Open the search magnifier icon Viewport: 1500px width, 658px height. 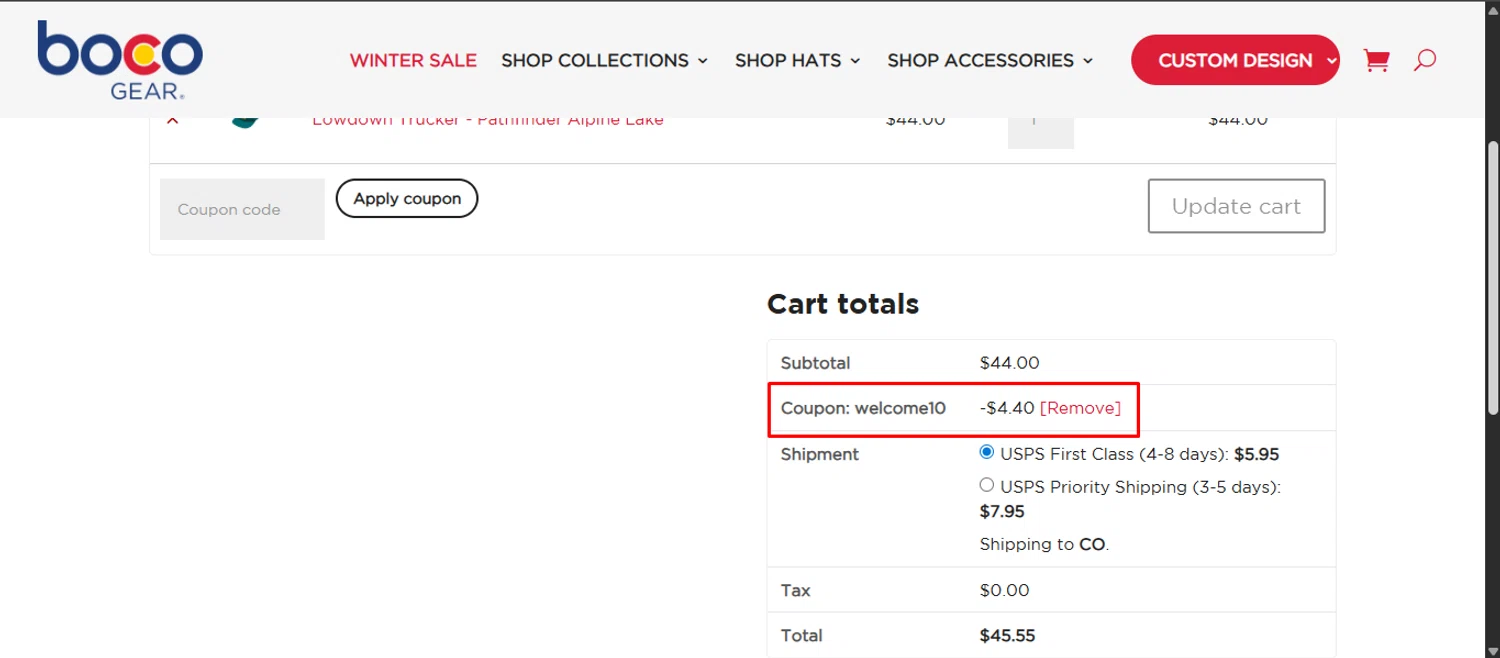1425,60
